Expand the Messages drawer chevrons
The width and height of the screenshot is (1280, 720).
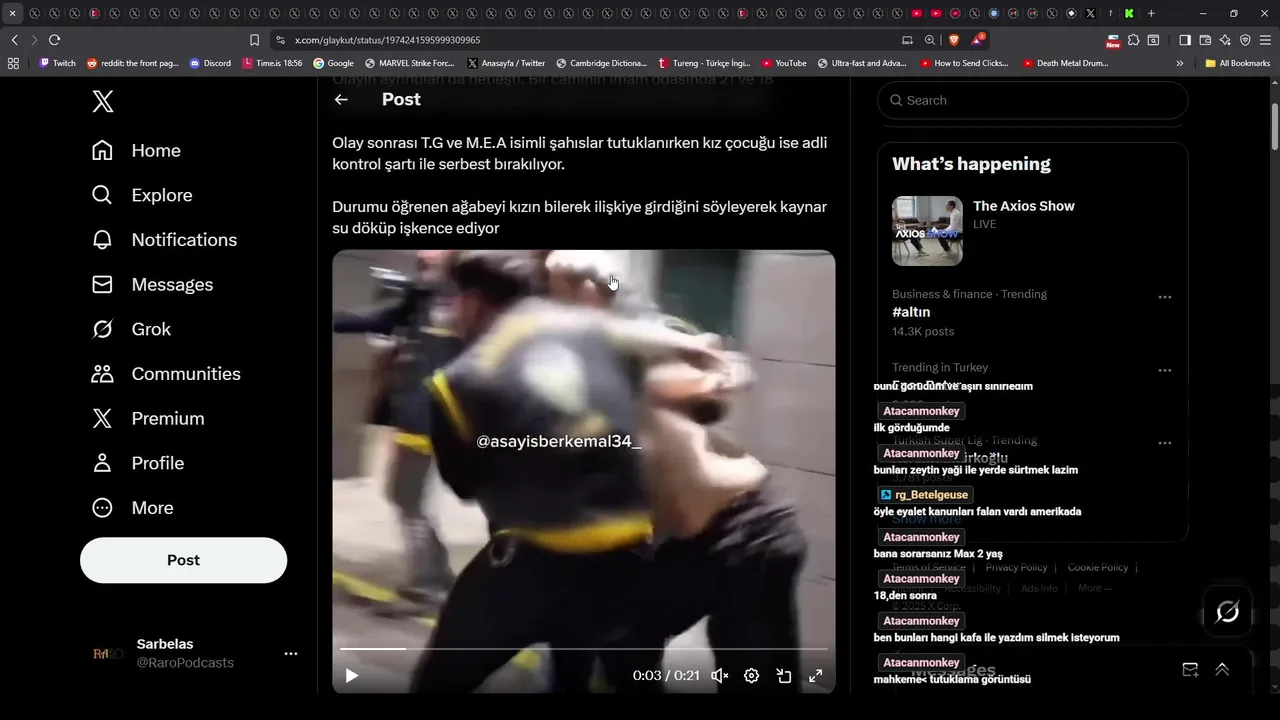coord(1222,670)
